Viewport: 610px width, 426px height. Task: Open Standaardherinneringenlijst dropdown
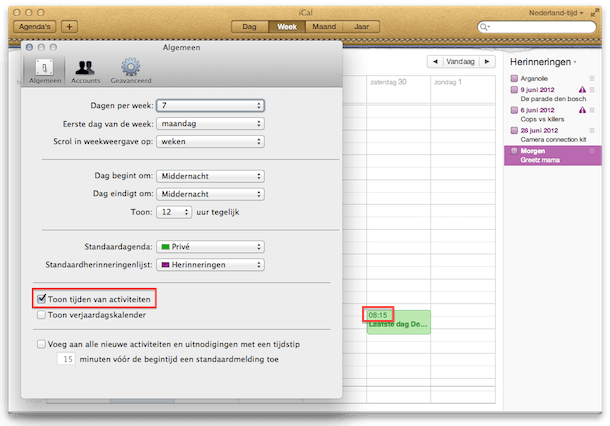210,265
